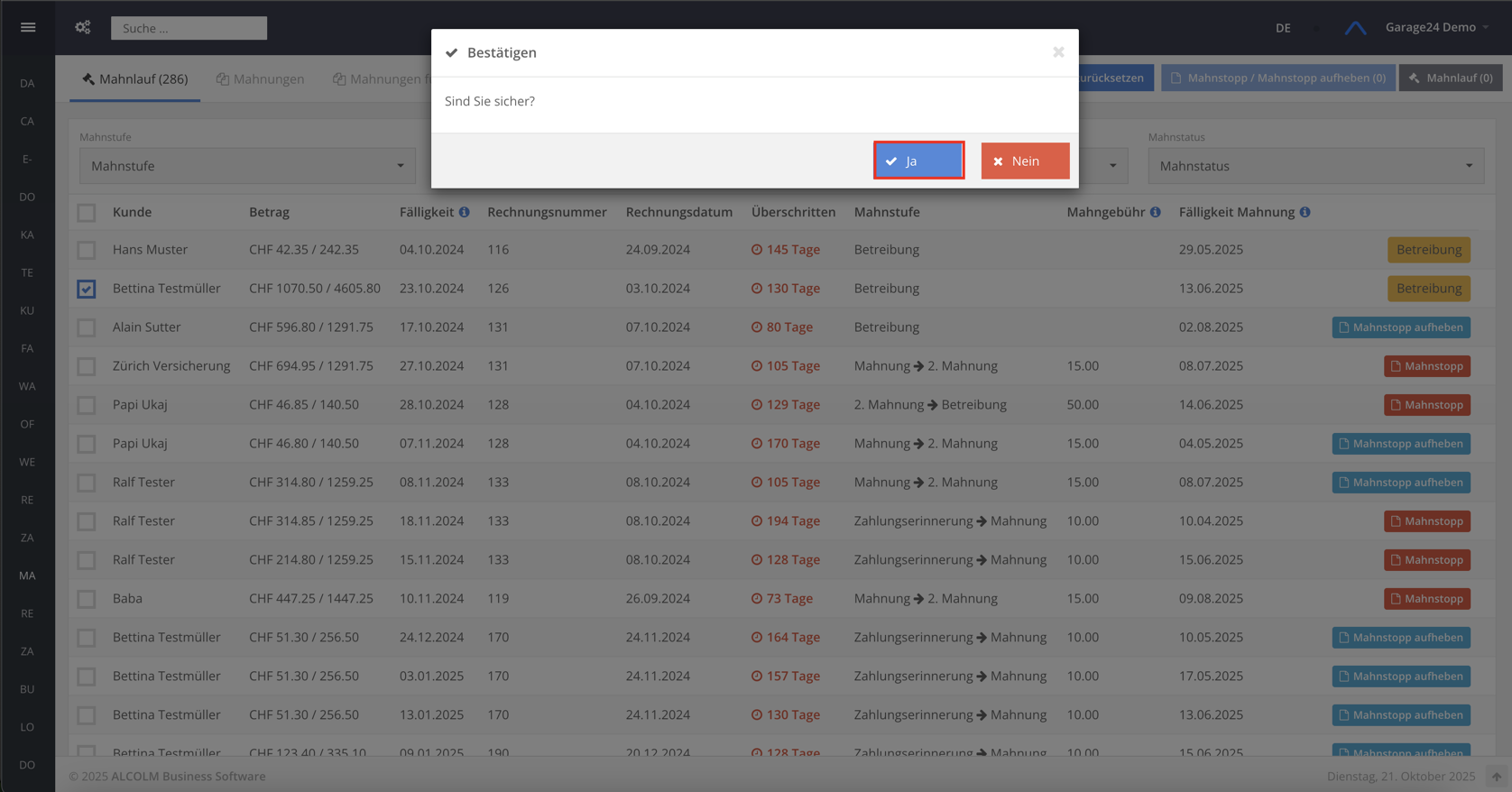This screenshot has height=792, width=1512.
Task: Expand the Mahnstufe filter dropdown
Action: [x=247, y=166]
